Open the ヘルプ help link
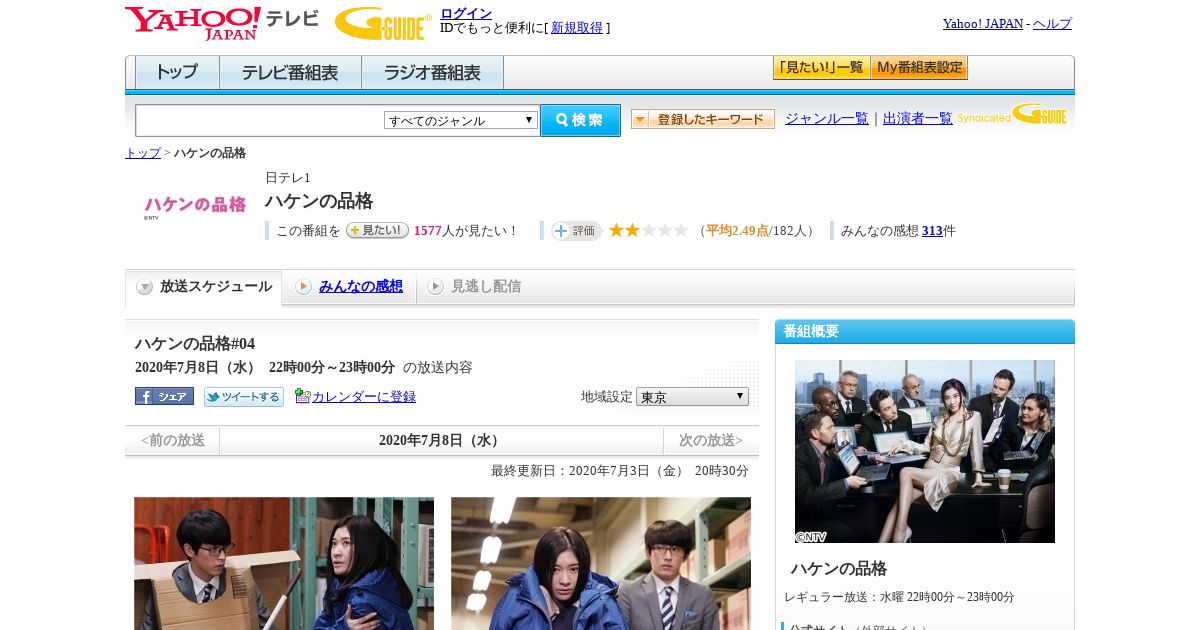The width and height of the screenshot is (1200, 630). click(x=1052, y=24)
